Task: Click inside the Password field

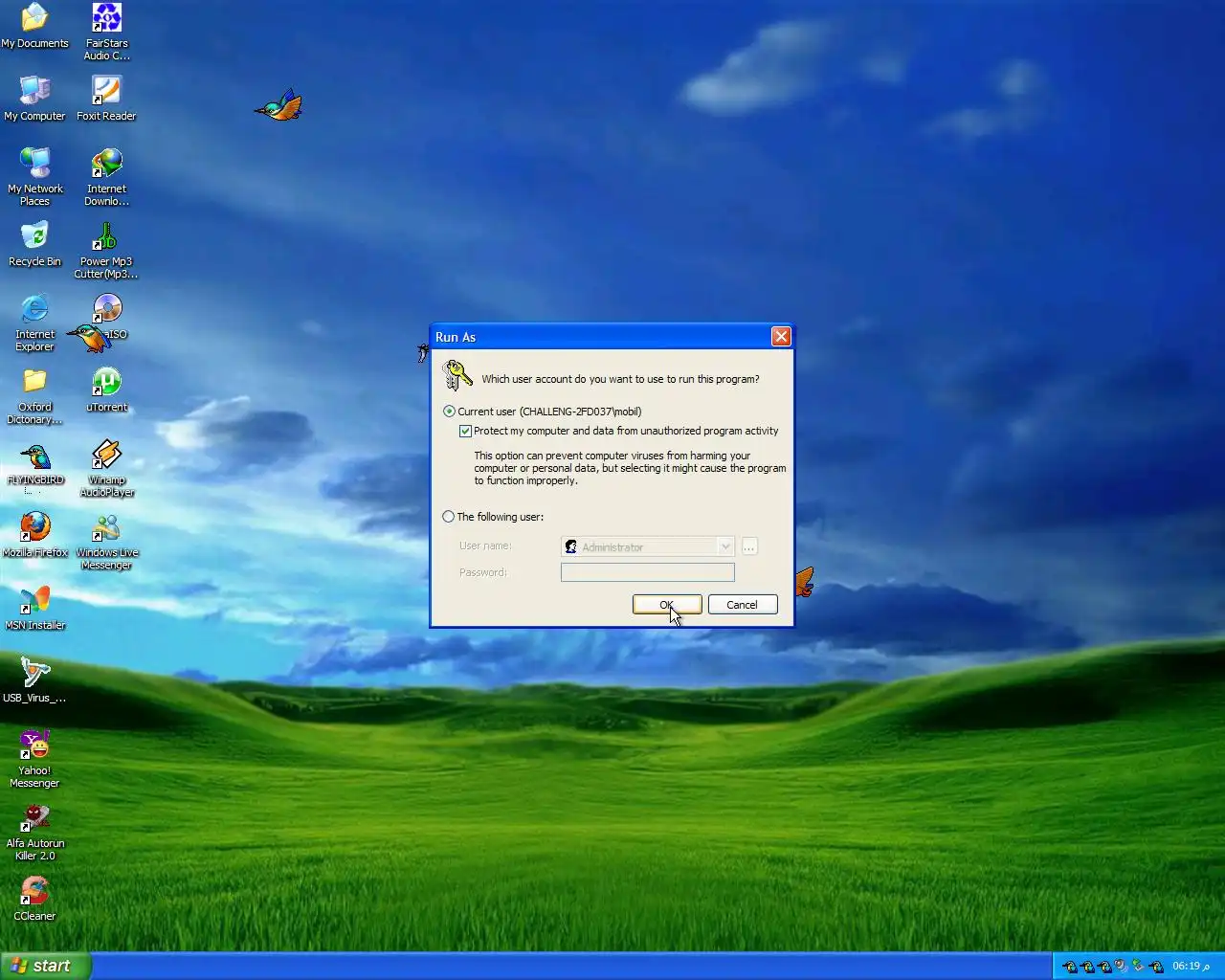Action: [648, 572]
